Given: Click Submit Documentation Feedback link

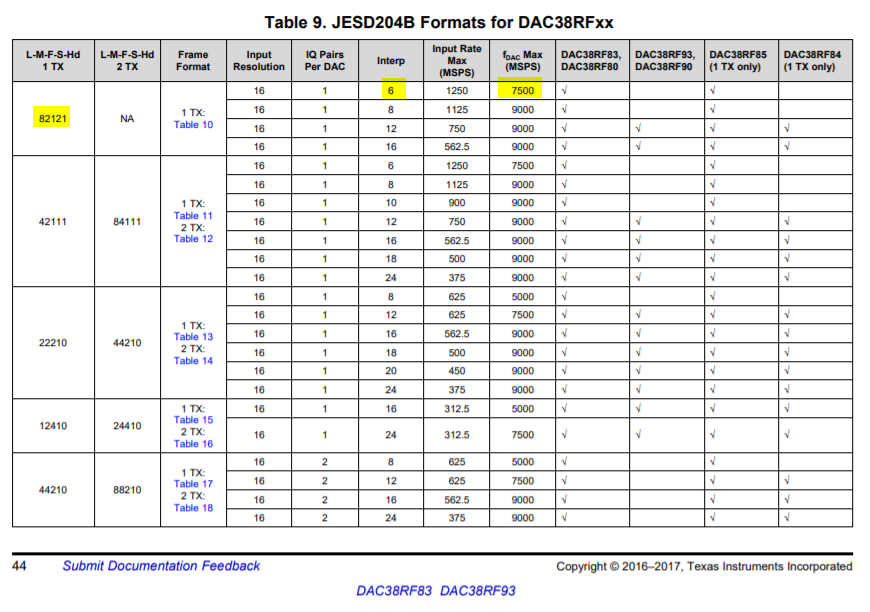Looking at the screenshot, I should [x=161, y=566].
